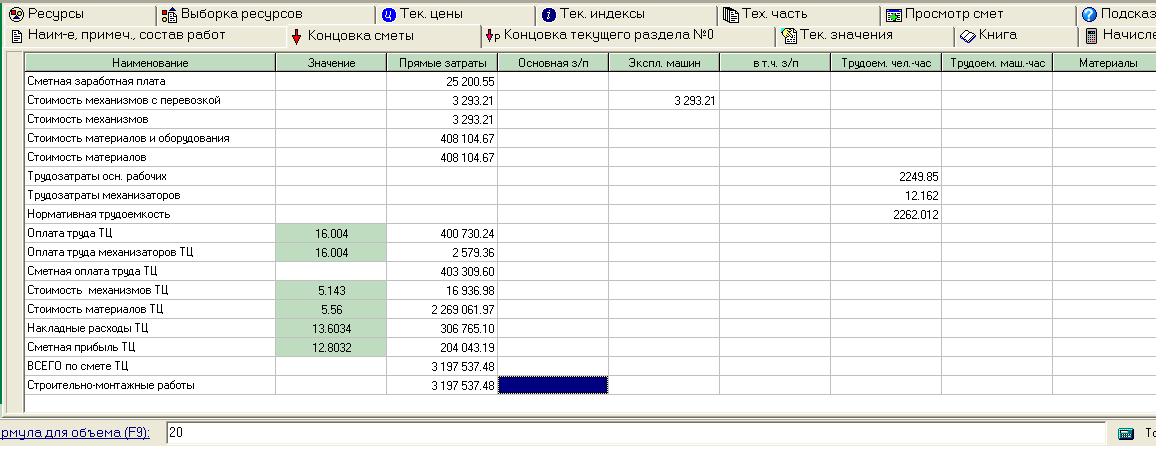1171x457 pixels.
Task: Click the formula field containing 20
Action: pos(635,433)
